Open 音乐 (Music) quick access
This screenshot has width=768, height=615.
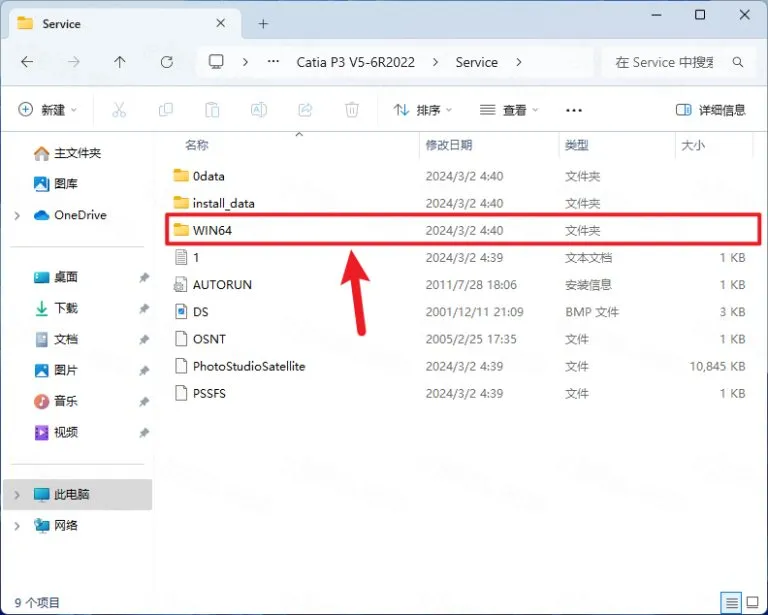[x=55, y=402]
